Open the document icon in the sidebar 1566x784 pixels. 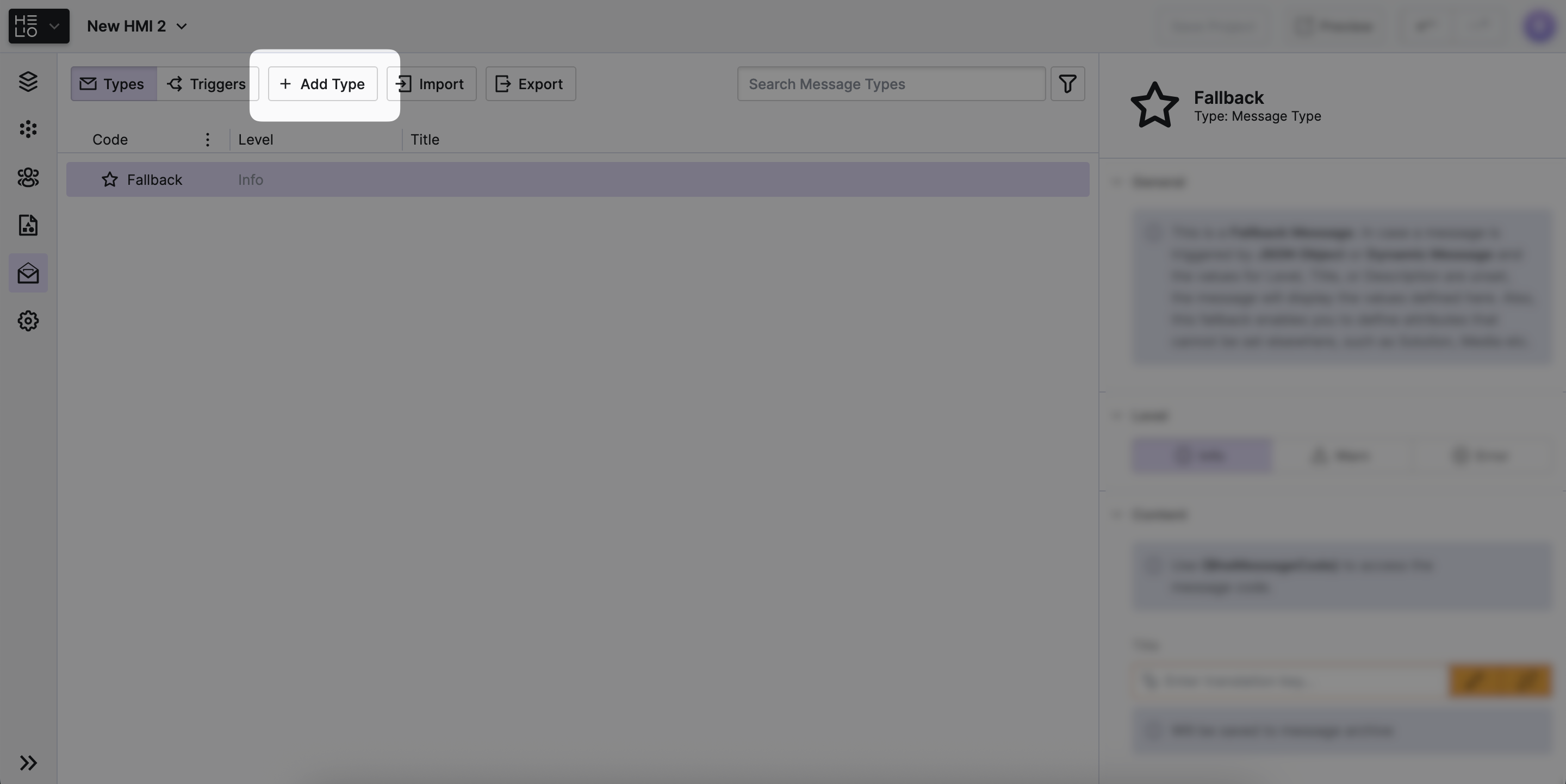pyautogui.click(x=28, y=226)
